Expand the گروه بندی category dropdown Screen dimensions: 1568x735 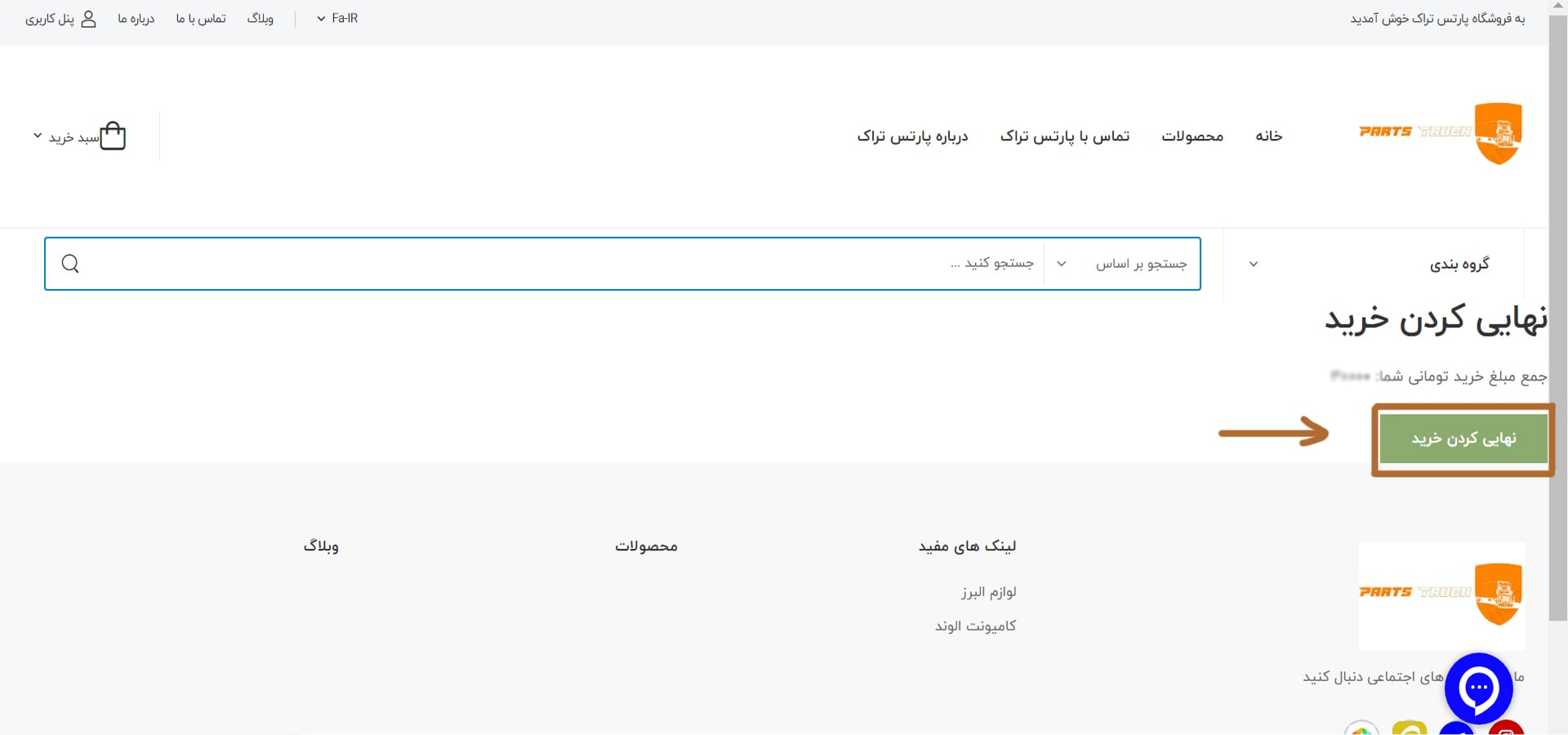pos(1374,264)
